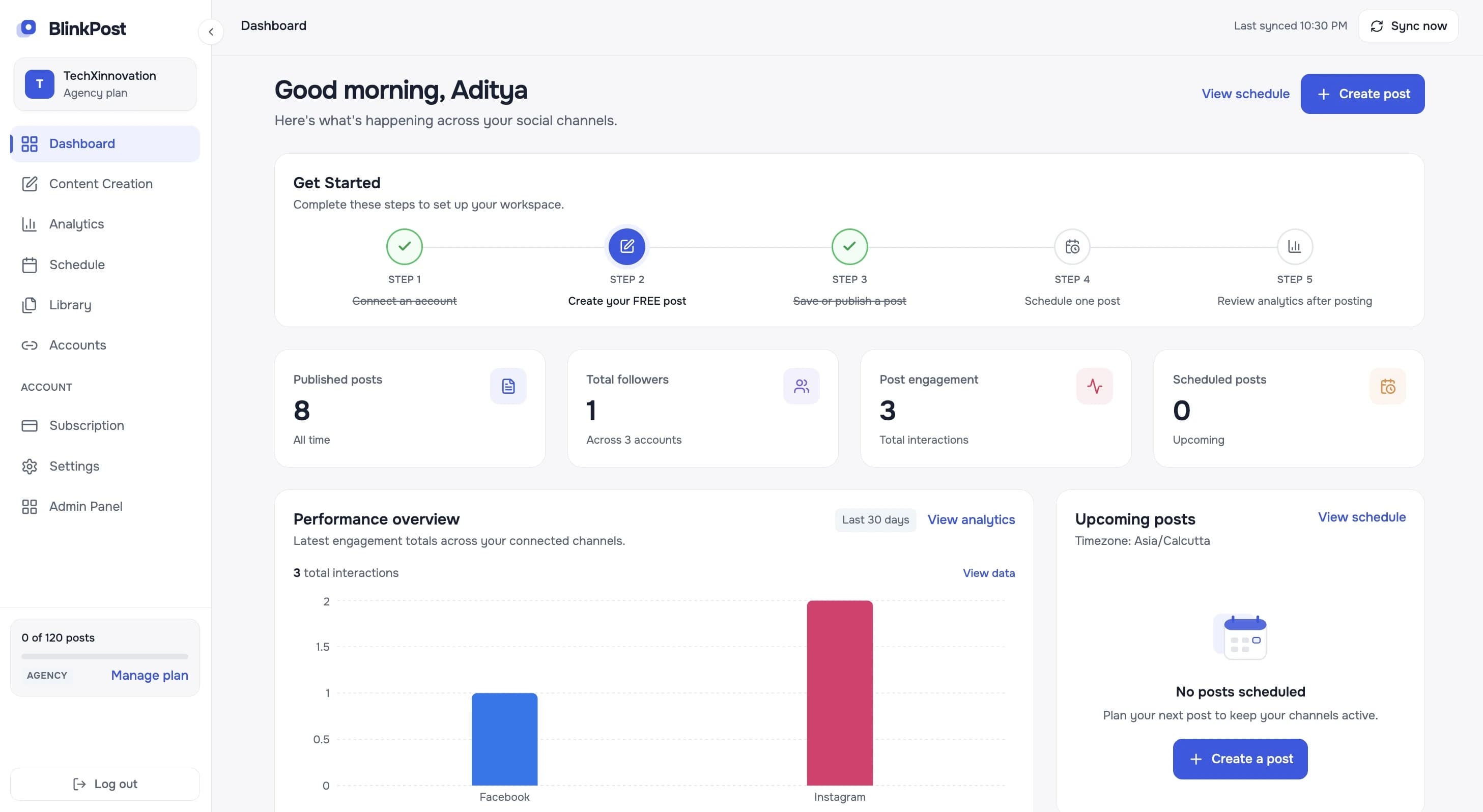The height and width of the screenshot is (812, 1483).
Task: Click the Log out button
Action: (105, 784)
